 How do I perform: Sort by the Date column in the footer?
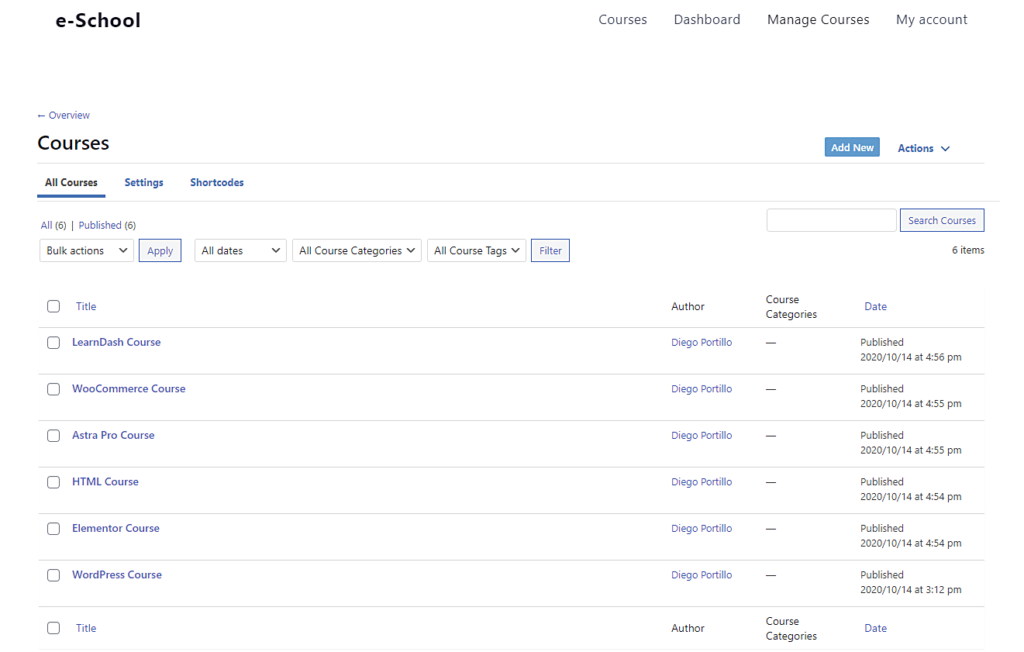875,628
